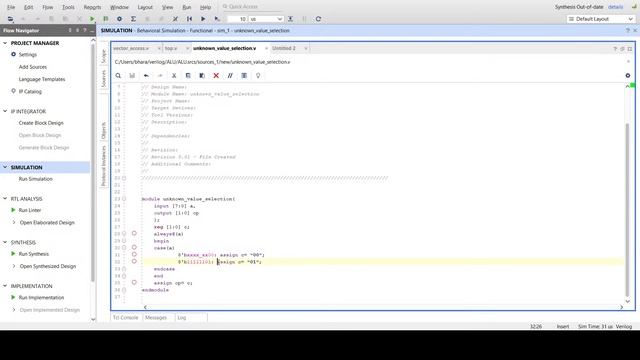Open the Reports menu
Viewport: 640px width, 360px height.
pos(92,7)
